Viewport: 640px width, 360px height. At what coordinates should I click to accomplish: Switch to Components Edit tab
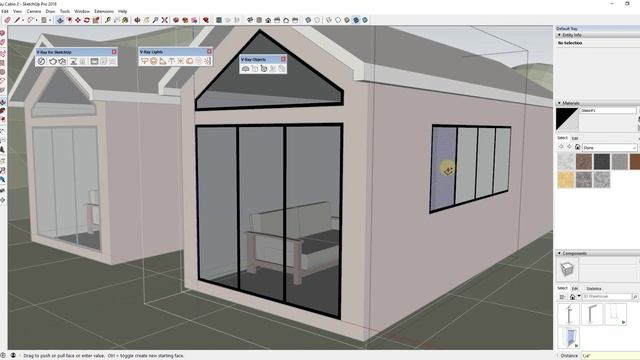575,289
